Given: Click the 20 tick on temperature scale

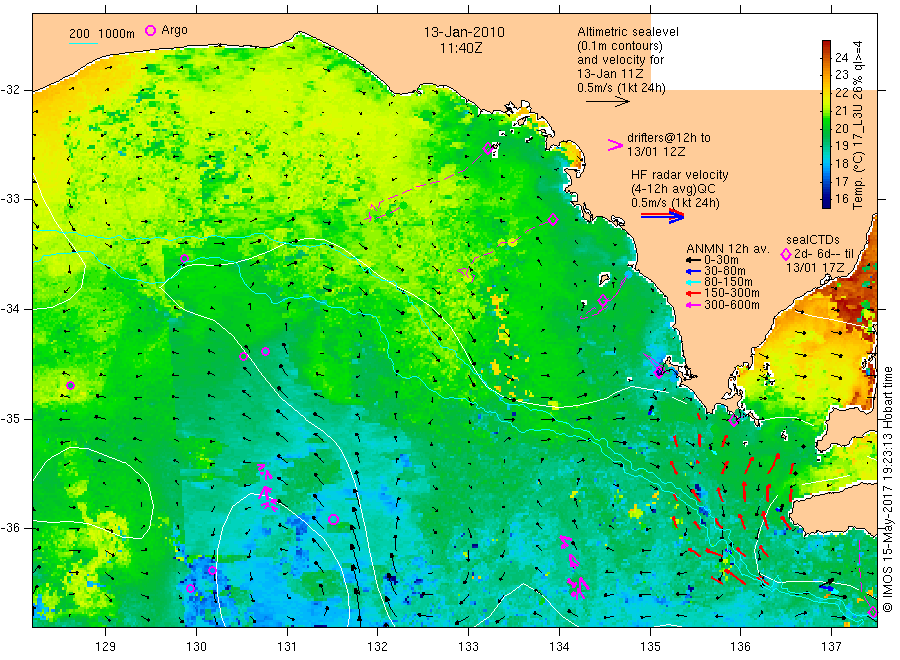Looking at the screenshot, I should tap(841, 128).
